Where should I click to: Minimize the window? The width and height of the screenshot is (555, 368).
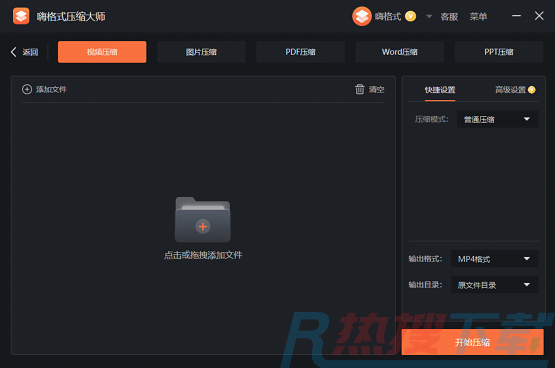pos(516,16)
